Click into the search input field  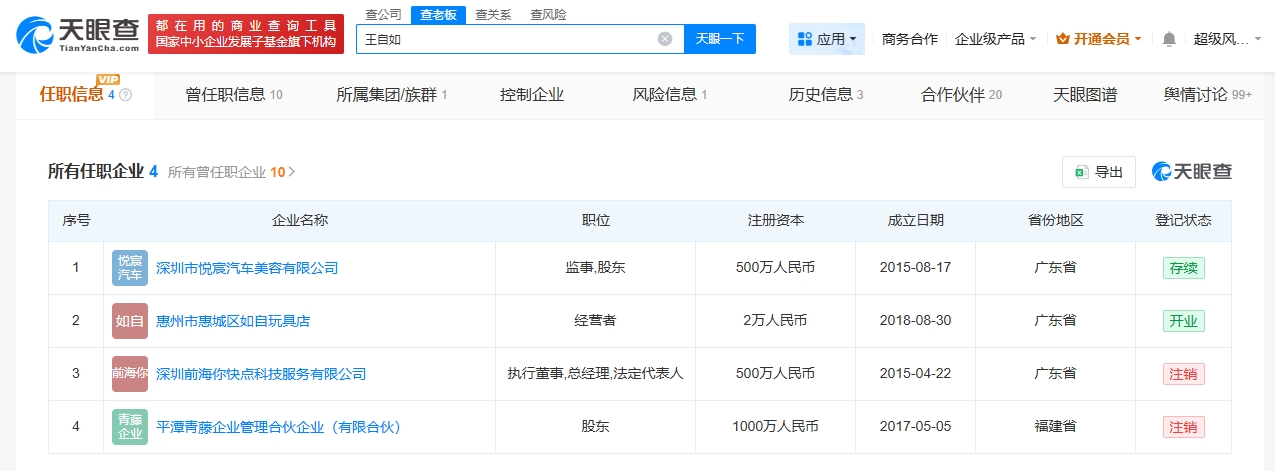pos(505,39)
